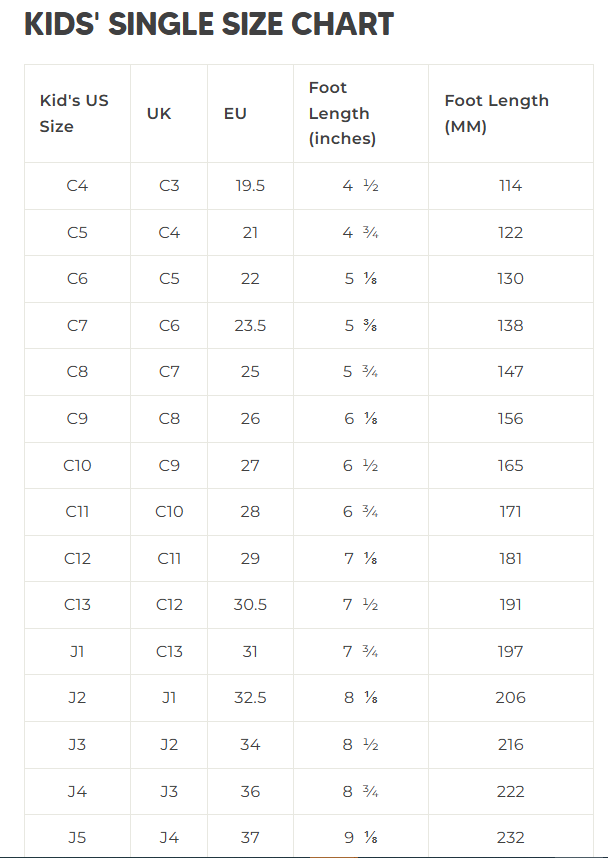Select the EU size 37 cell
The width and height of the screenshot is (608, 858).
(x=250, y=838)
